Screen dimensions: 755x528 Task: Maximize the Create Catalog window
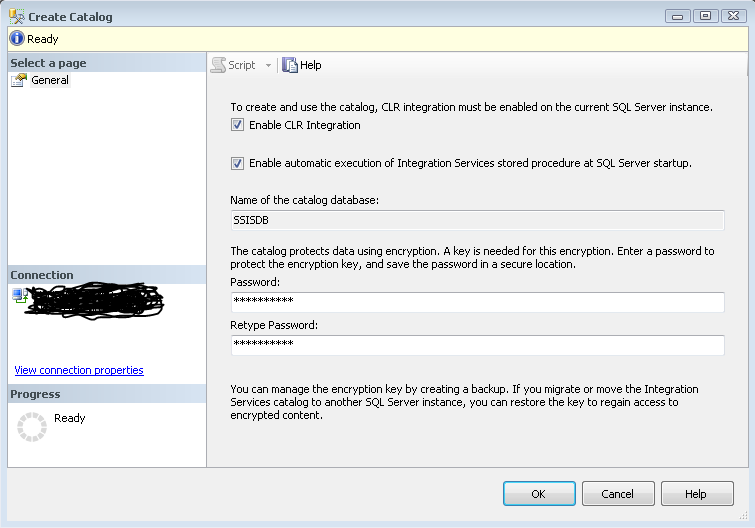[x=705, y=16]
